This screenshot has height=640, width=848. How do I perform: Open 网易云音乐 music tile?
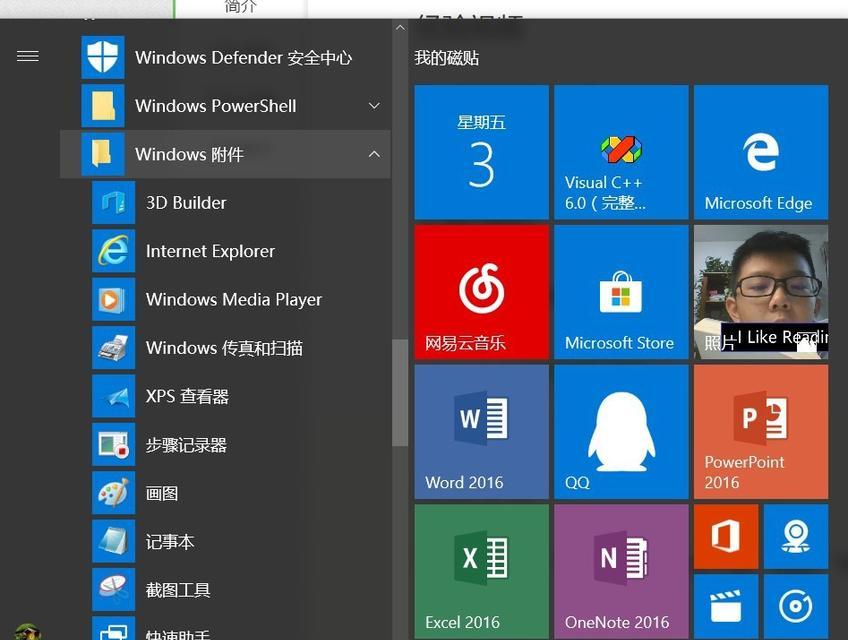click(481, 292)
